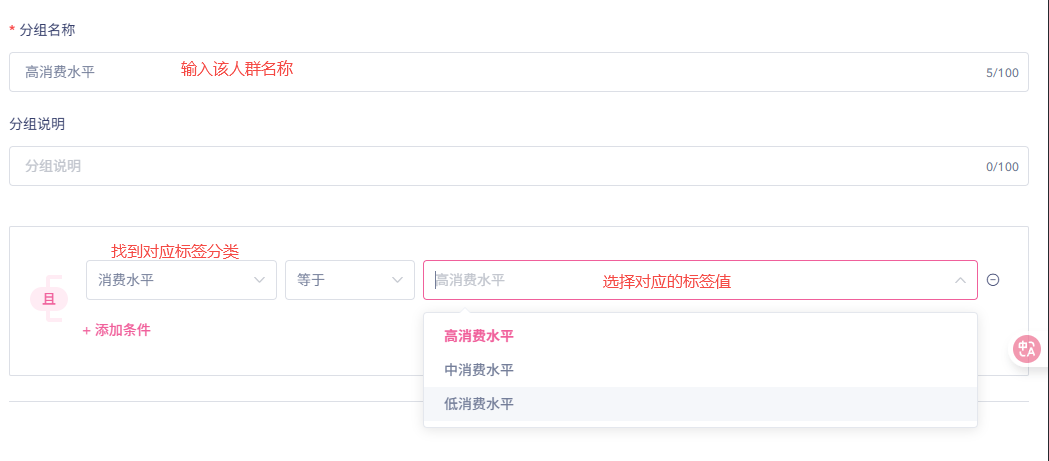Focus the 分组说明 description input
The height and width of the screenshot is (461, 1049).
pyautogui.click(x=518, y=166)
